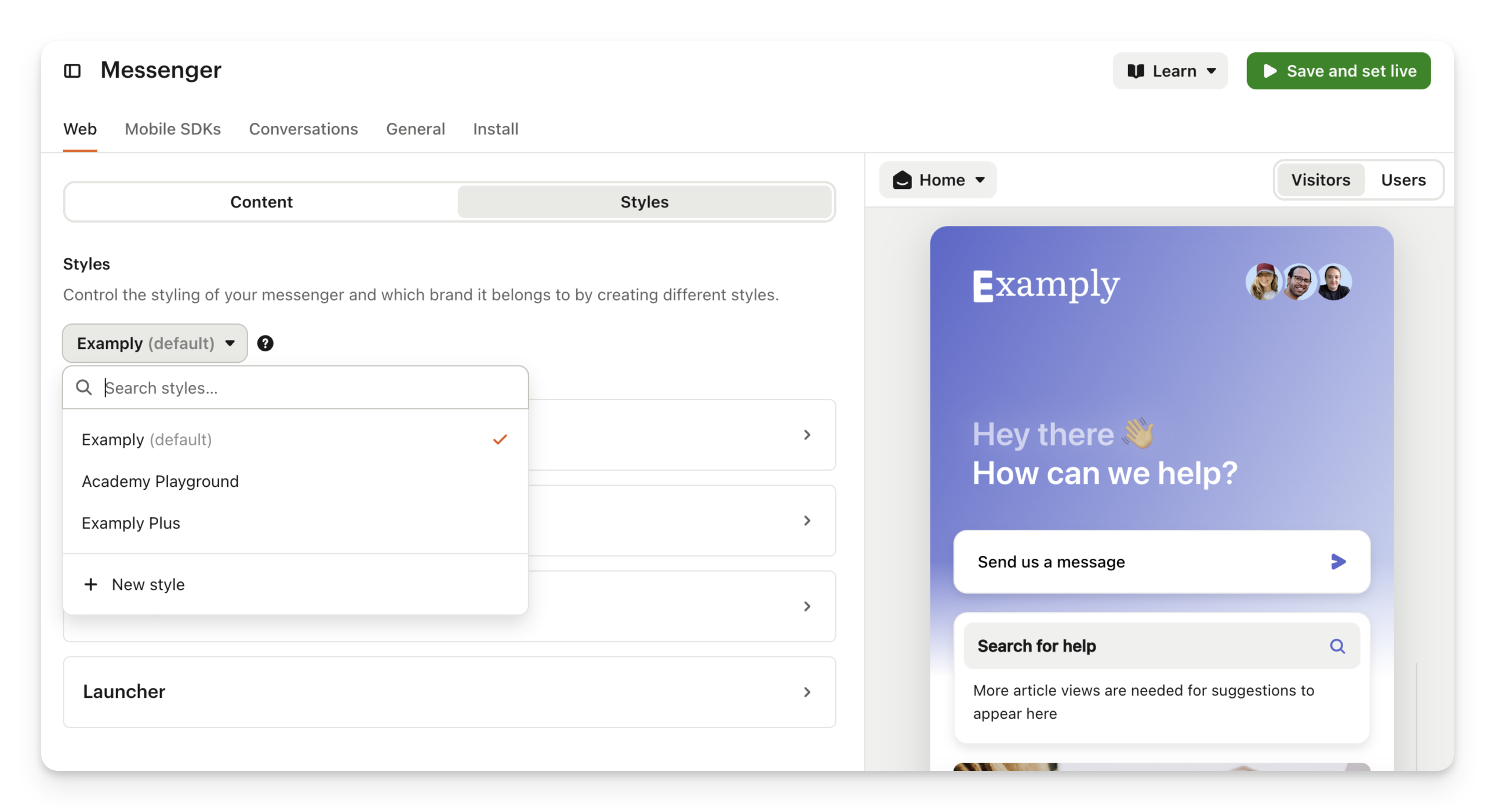Switch preview to Users
The width and height of the screenshot is (1495, 812).
pos(1403,180)
